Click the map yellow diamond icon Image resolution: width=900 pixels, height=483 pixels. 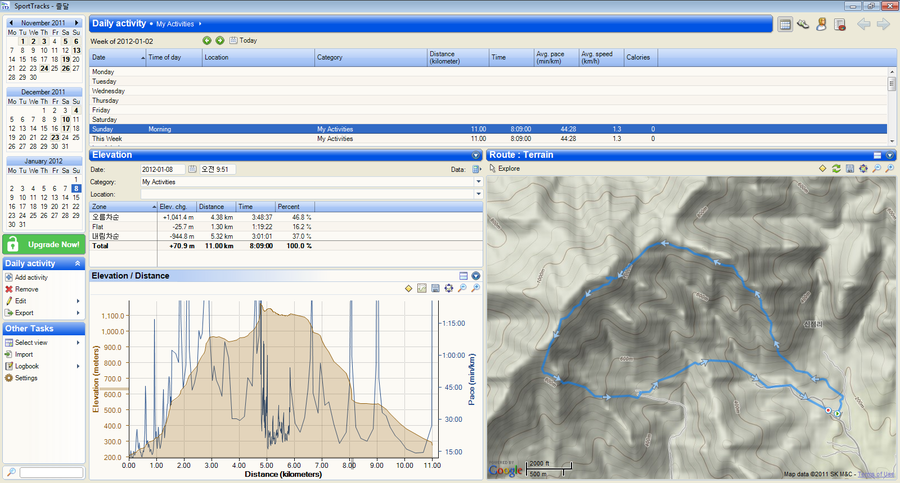click(x=823, y=168)
